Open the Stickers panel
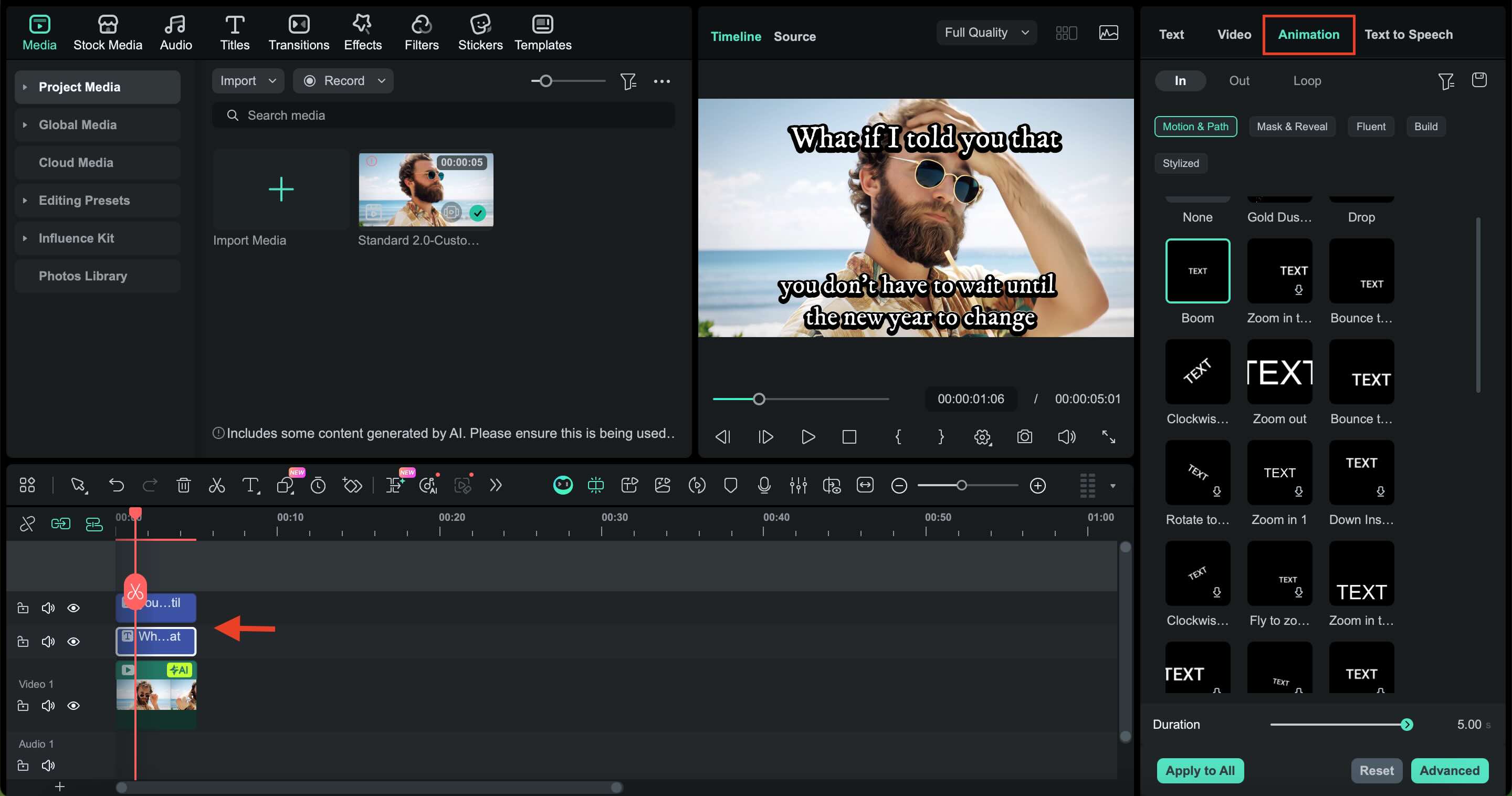The height and width of the screenshot is (796, 1512). click(x=480, y=32)
